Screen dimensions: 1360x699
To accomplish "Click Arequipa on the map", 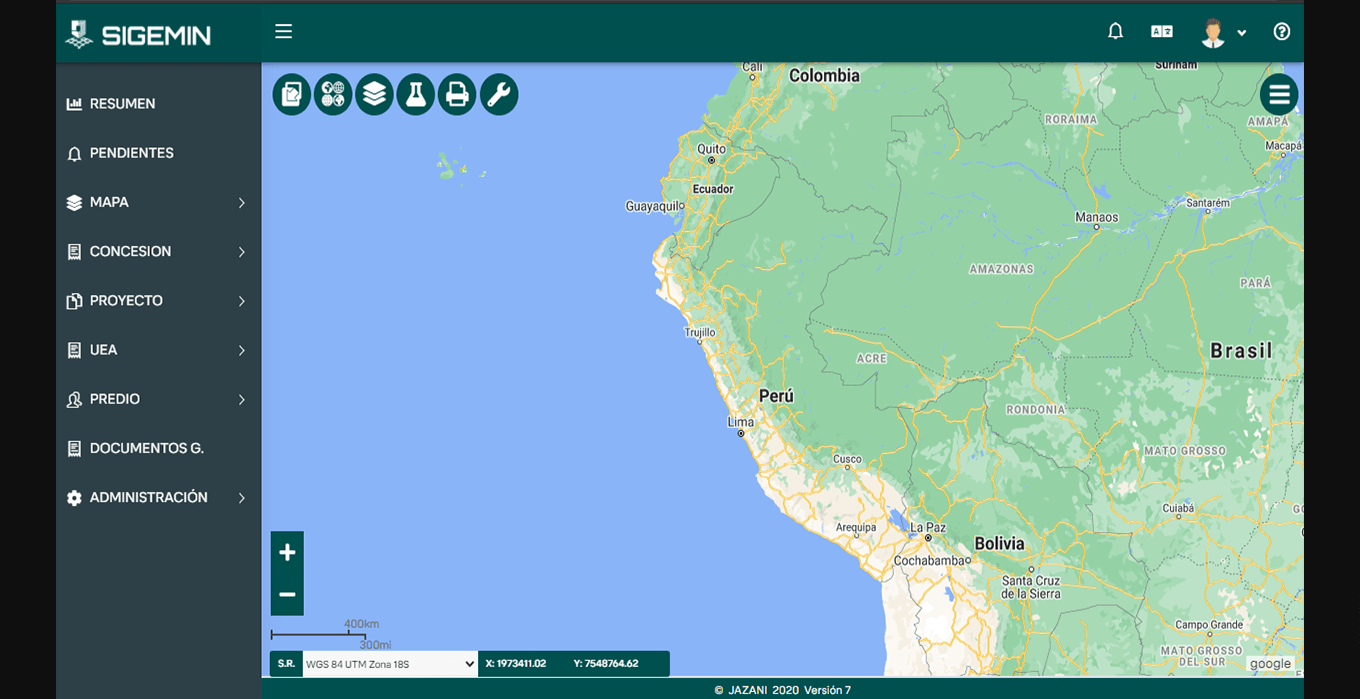I will (x=856, y=528).
